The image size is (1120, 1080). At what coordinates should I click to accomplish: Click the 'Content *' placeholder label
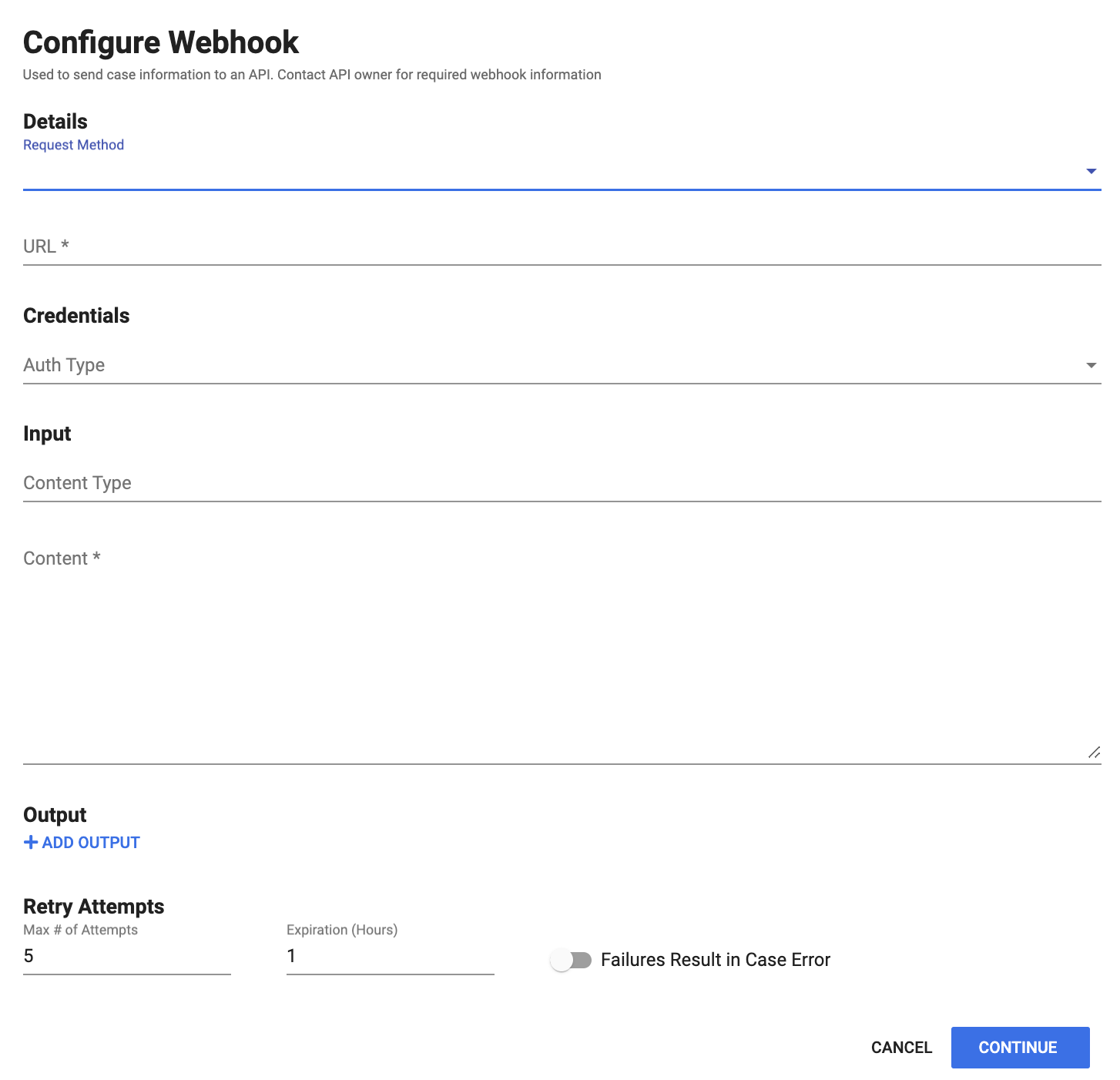click(x=62, y=558)
